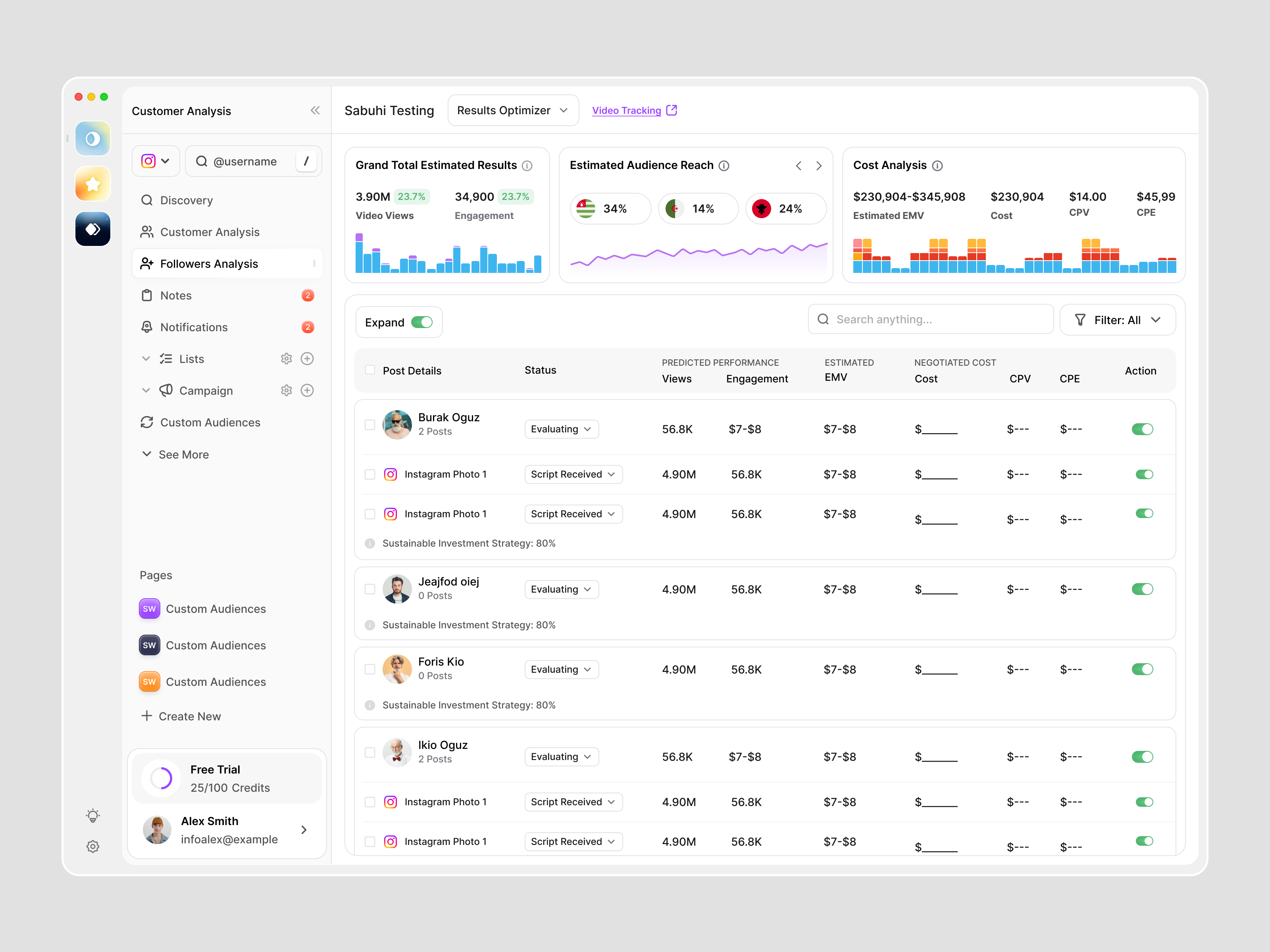
Task: Open the Filter: All menu
Action: tap(1118, 320)
